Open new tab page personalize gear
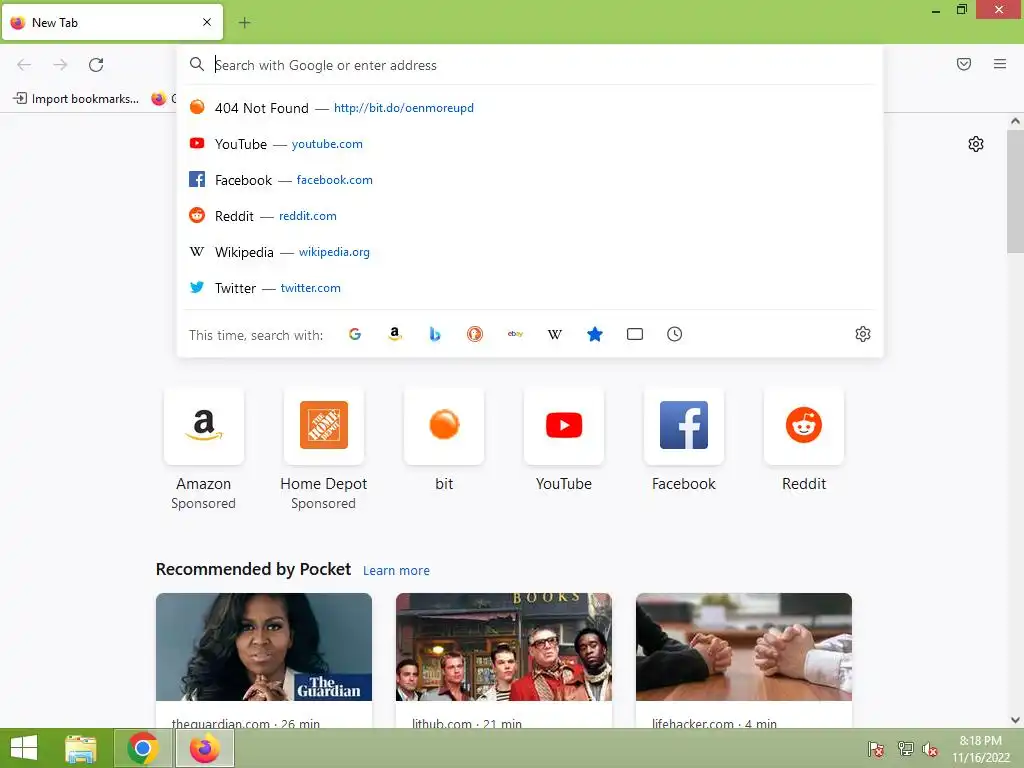This screenshot has width=1024, height=768. click(976, 144)
